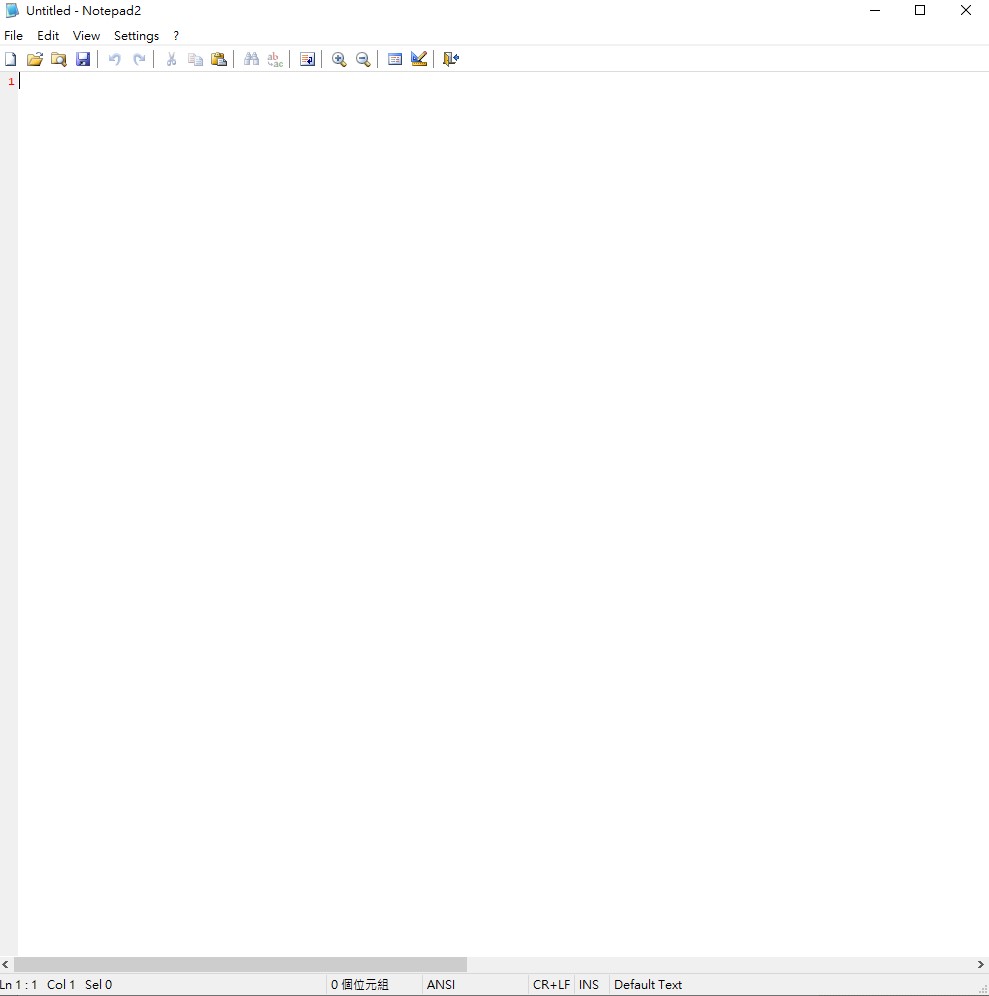Click the Zoom Out magnifier icon
This screenshot has width=989, height=996.
[363, 59]
